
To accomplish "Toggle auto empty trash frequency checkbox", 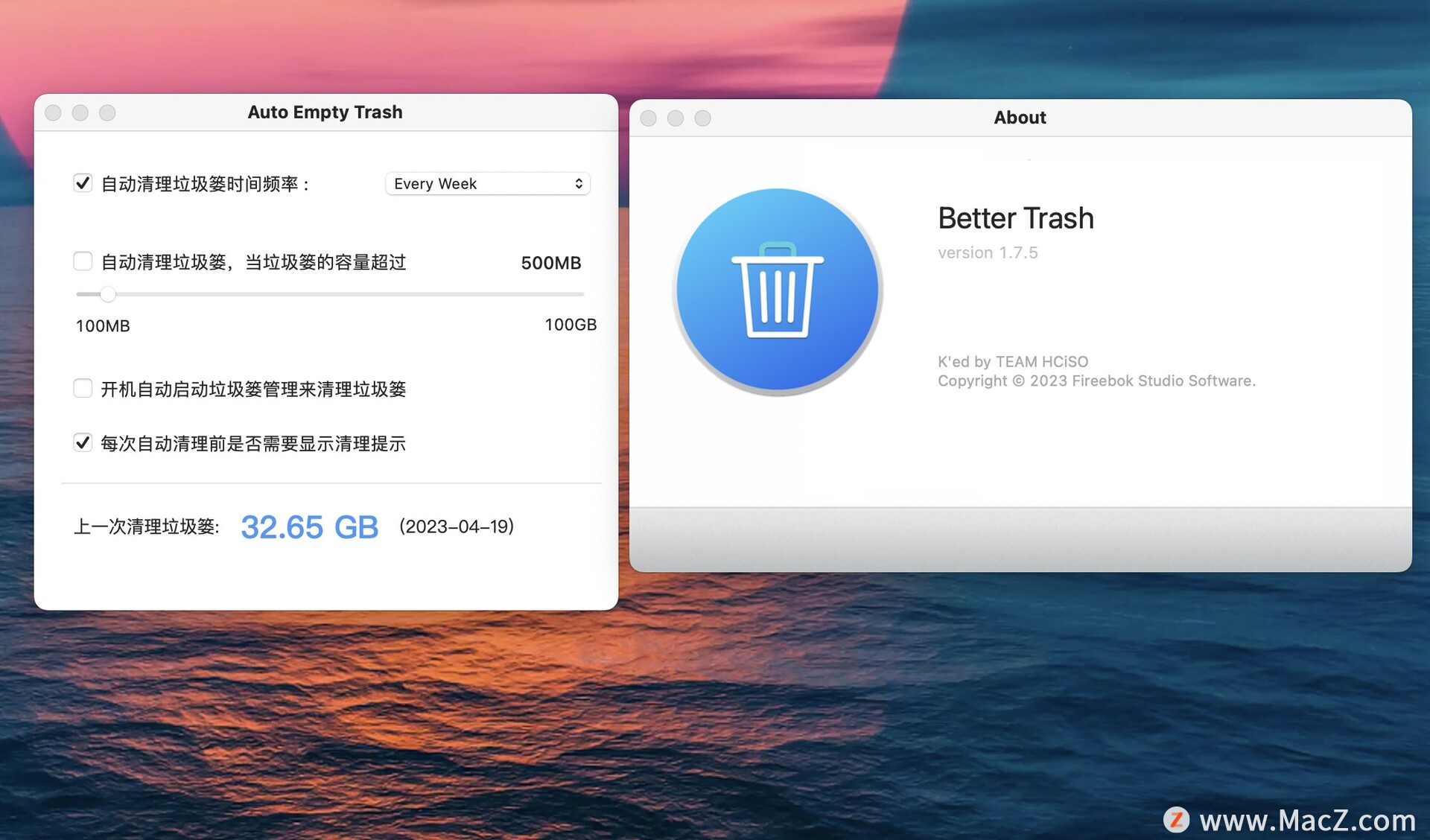I will click(x=83, y=183).
